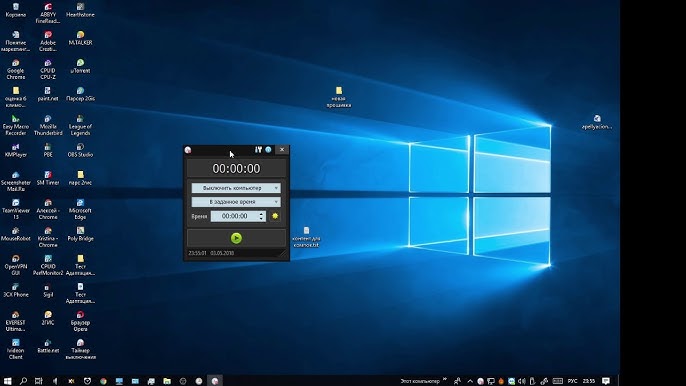Open the KMPlayer desktop shortcut
686x386 pixels.
(x=16, y=150)
